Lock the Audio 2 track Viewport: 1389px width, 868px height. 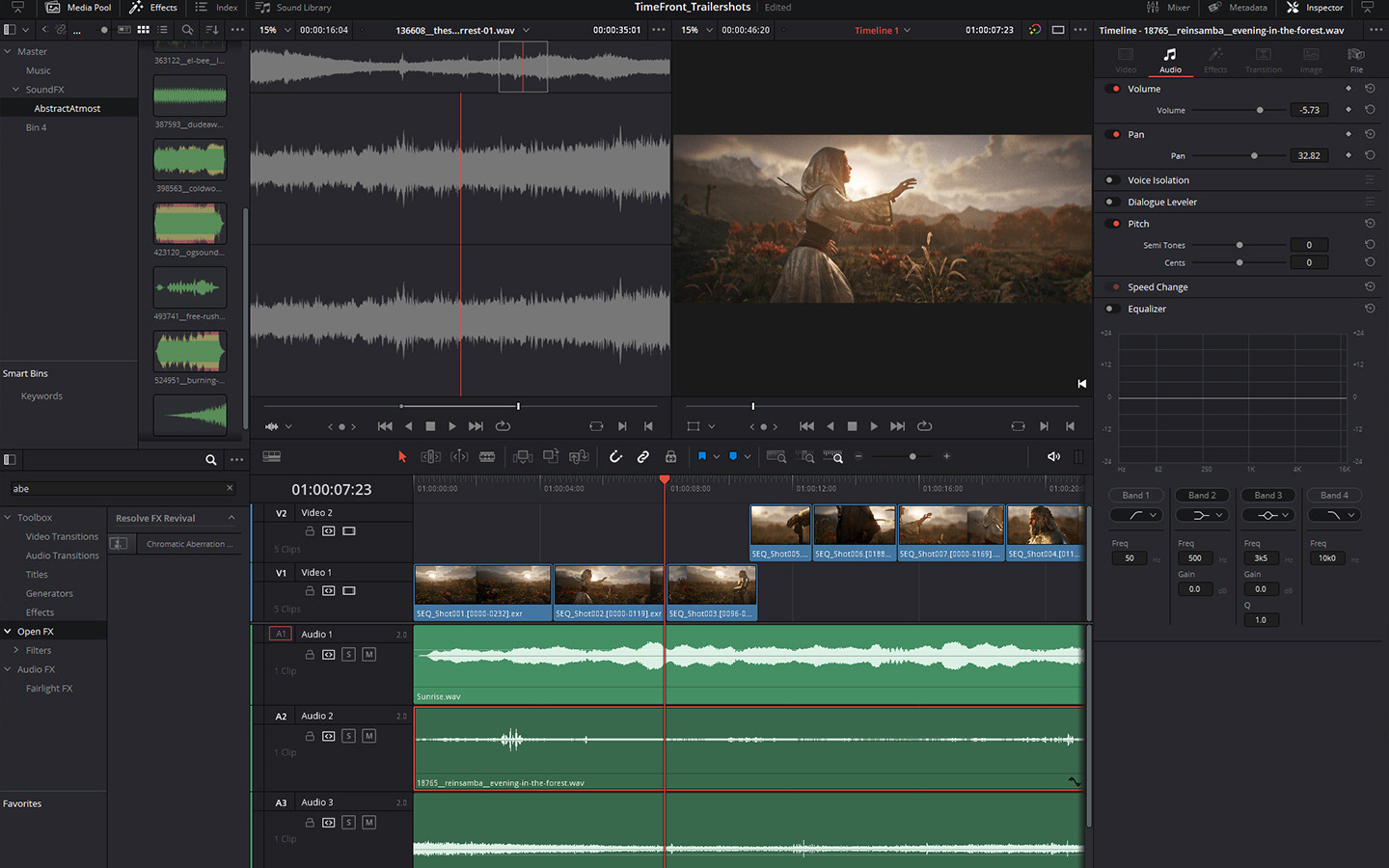pos(310,736)
